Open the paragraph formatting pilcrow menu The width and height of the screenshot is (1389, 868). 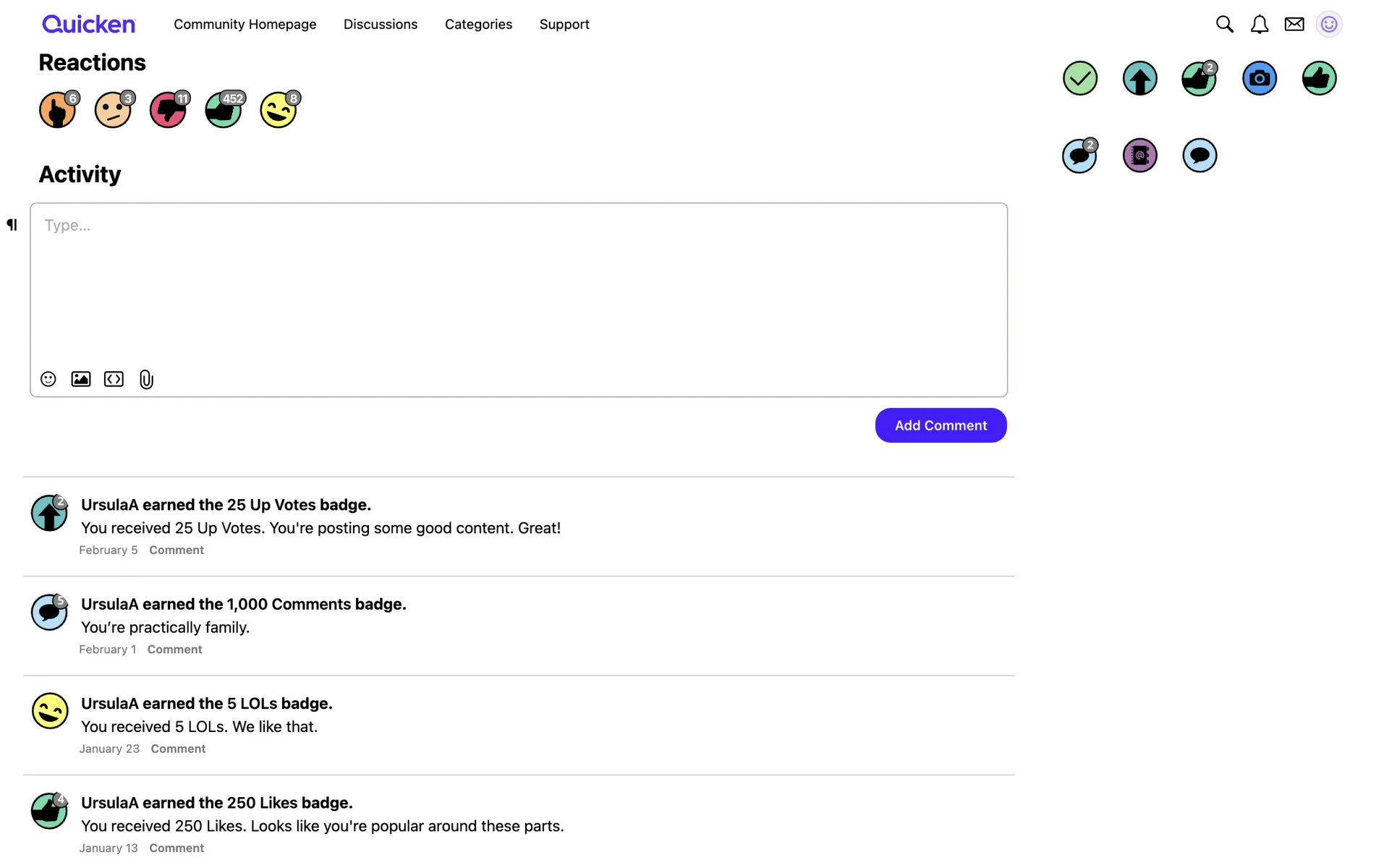[12, 225]
